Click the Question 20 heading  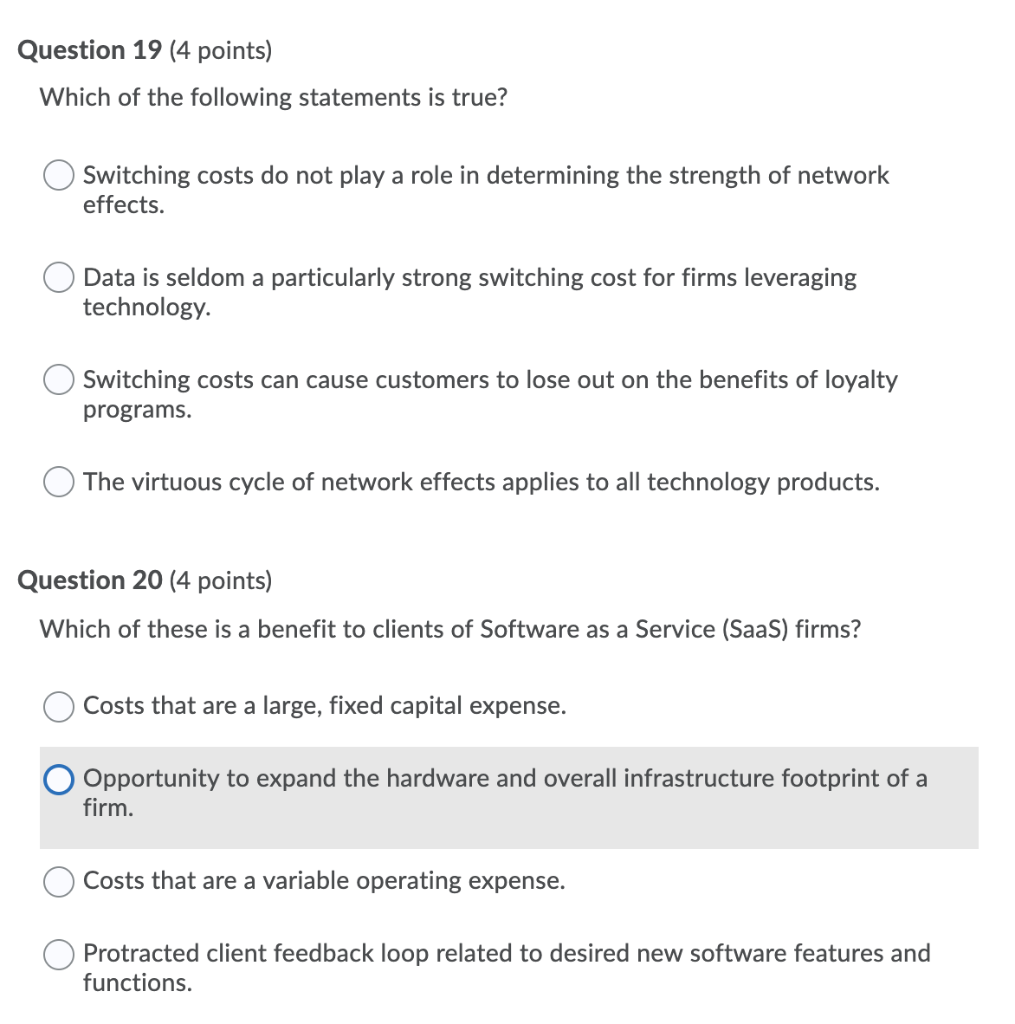90,580
